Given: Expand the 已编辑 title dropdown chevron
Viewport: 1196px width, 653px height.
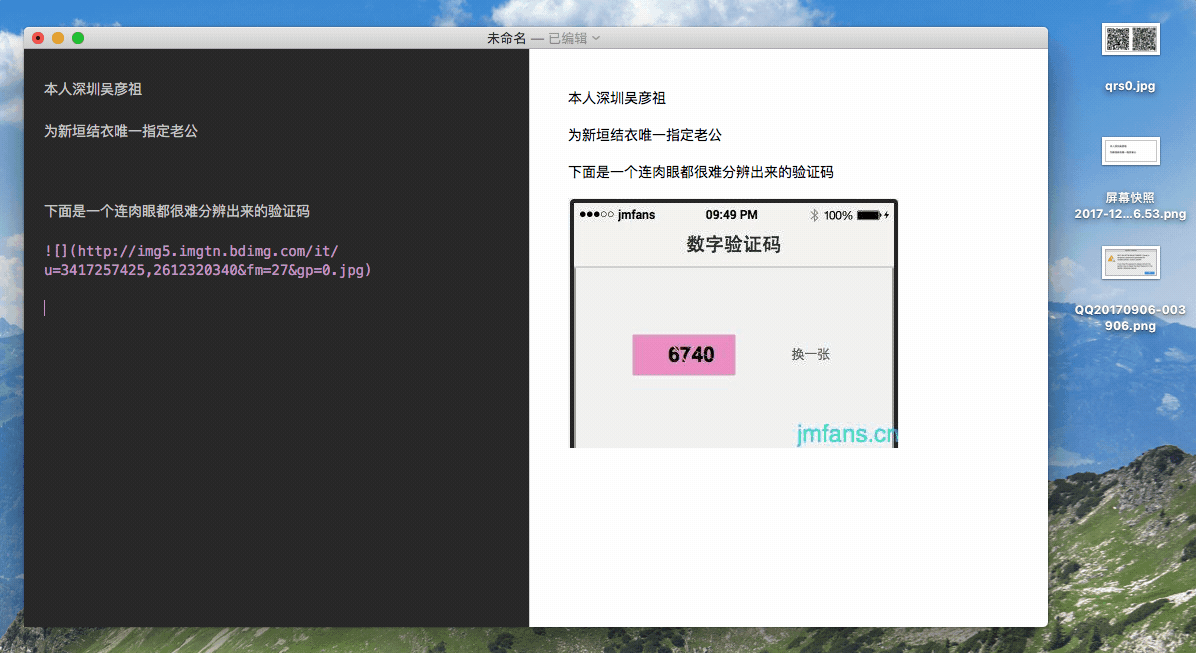Looking at the screenshot, I should pyautogui.click(x=596, y=38).
